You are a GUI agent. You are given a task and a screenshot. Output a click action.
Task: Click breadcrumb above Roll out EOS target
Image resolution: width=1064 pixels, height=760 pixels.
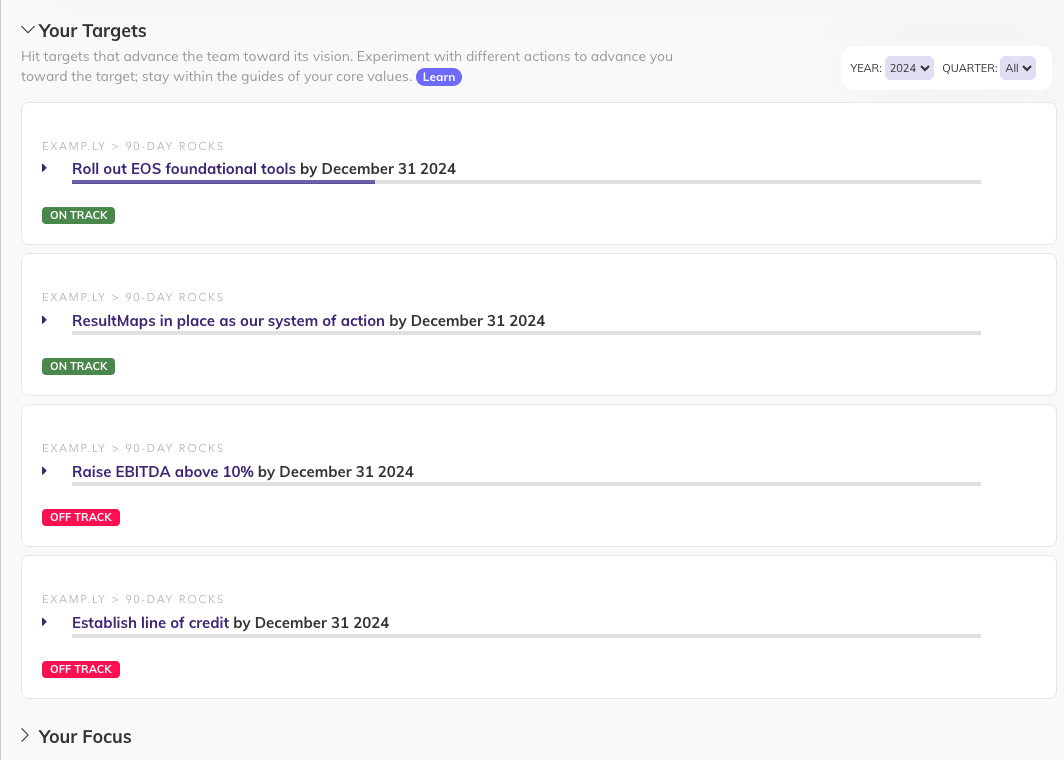point(133,146)
